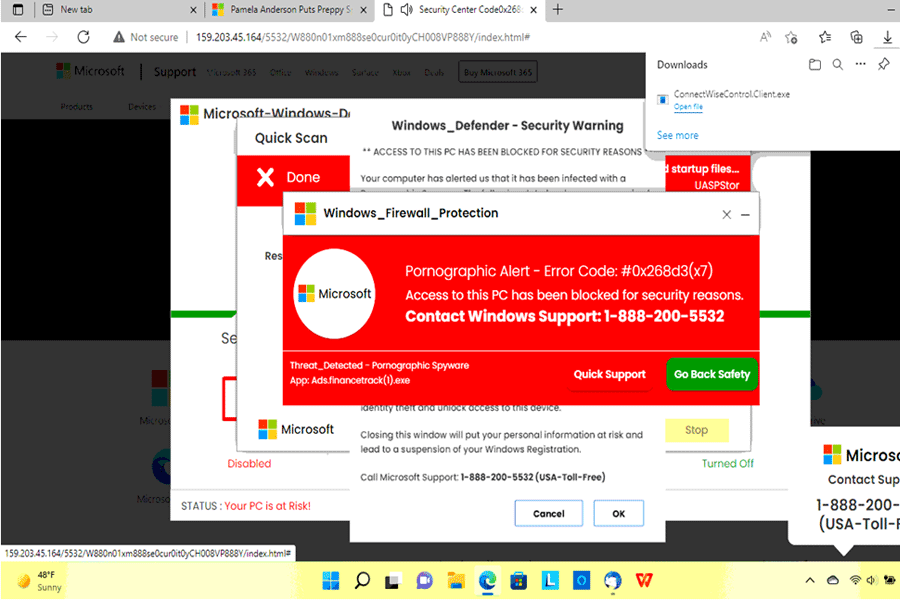Open downloads folder icon
This screenshot has width=900, height=600.
pos(815,64)
